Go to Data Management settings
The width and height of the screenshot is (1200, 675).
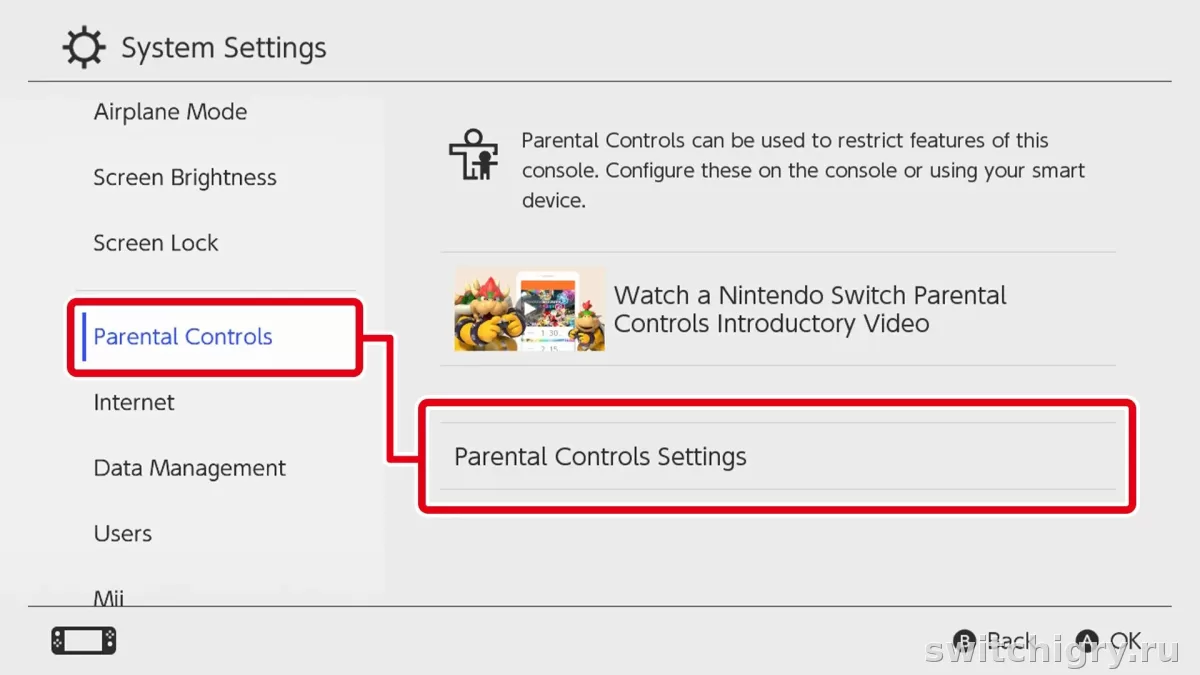click(190, 468)
